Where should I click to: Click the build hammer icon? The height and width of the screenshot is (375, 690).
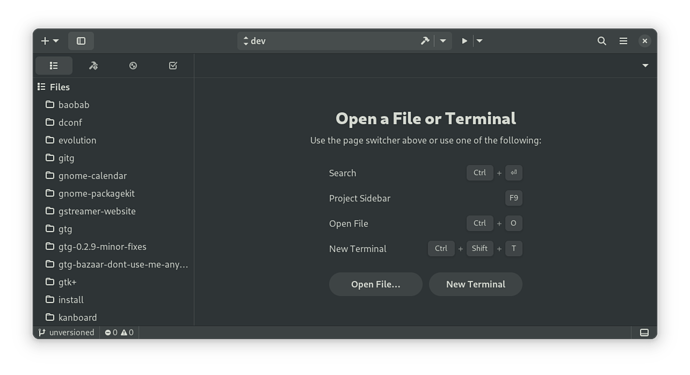point(425,41)
